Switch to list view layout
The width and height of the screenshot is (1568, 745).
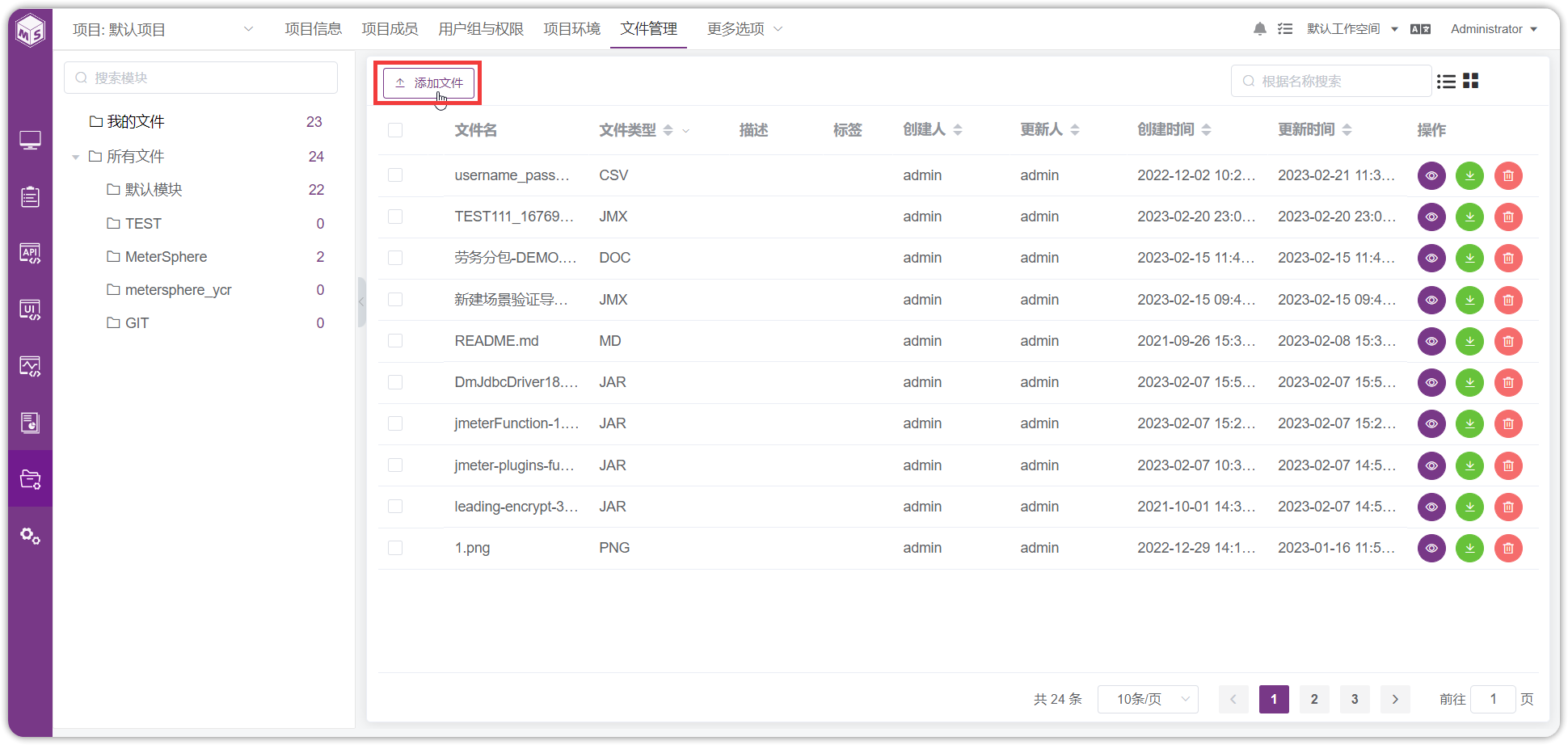click(1446, 81)
